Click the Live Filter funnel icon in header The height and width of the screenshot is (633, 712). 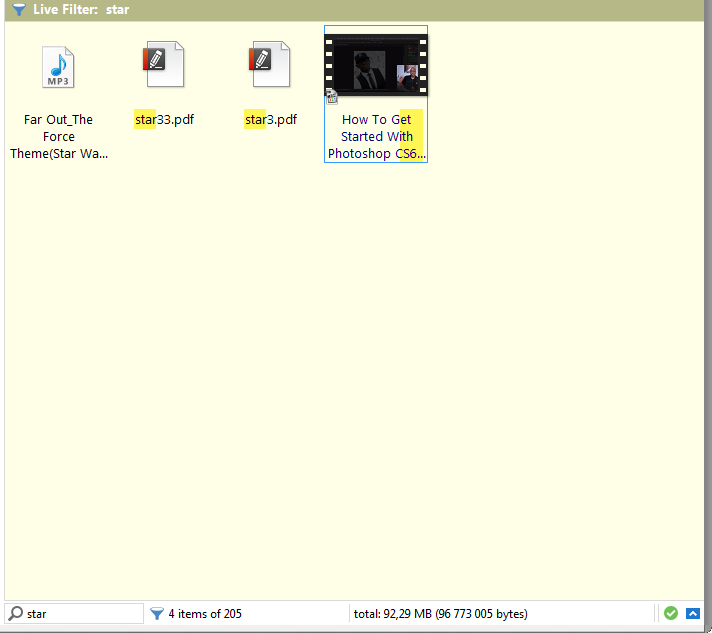18,10
